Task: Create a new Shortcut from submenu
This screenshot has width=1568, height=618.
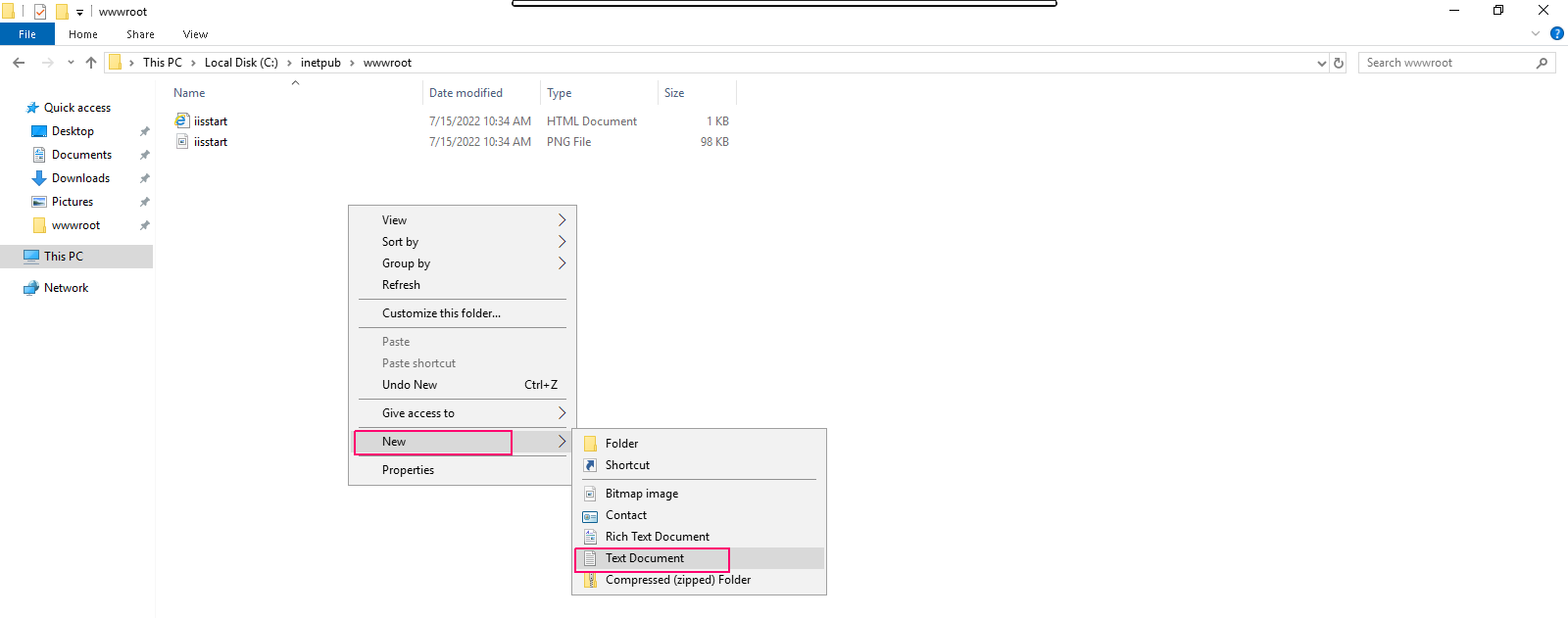Action: coord(699,465)
